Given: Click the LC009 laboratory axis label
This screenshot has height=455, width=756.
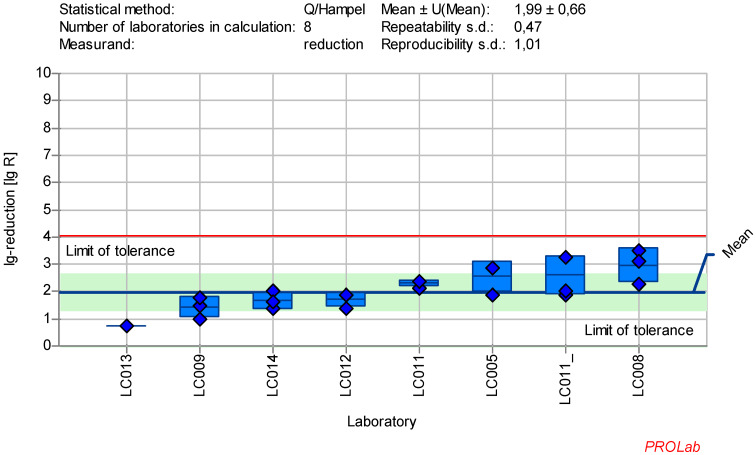Looking at the screenshot, I should (200, 375).
